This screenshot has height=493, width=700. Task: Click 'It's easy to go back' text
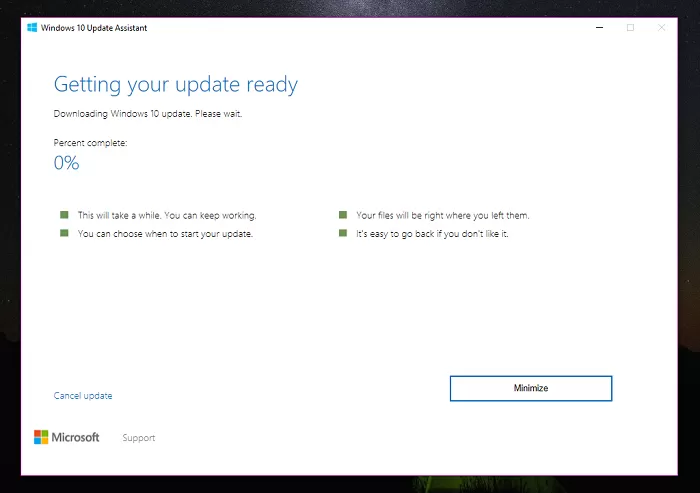click(432, 234)
